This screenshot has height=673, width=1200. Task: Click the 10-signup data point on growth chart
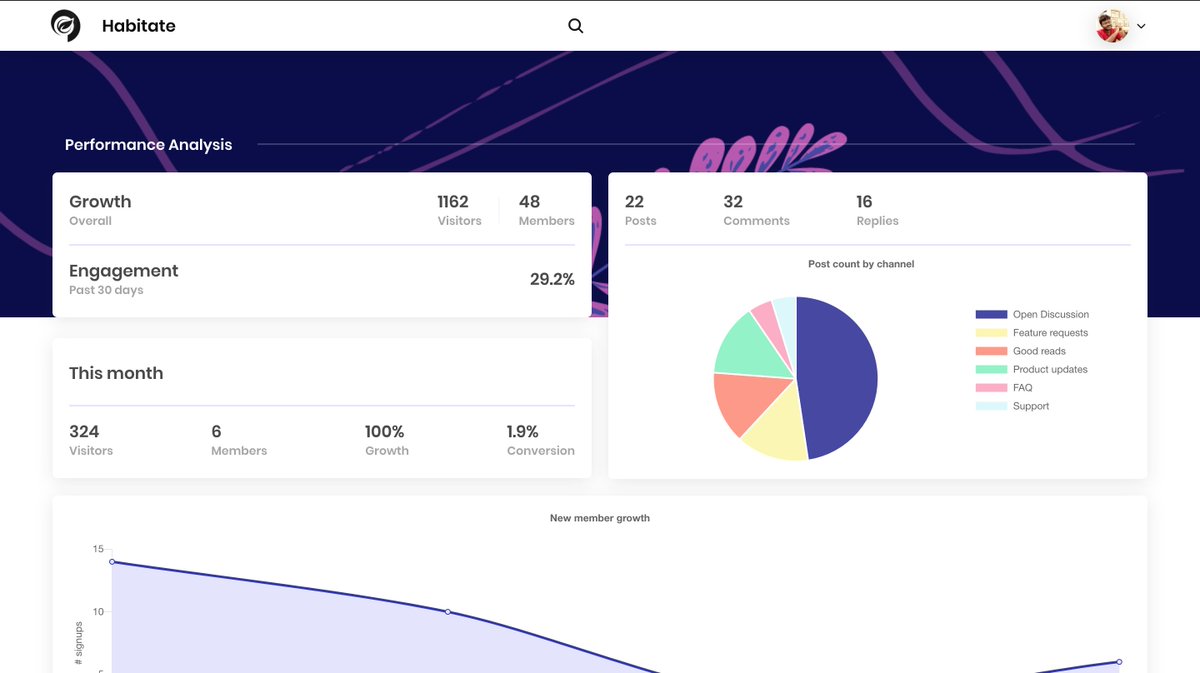click(447, 612)
